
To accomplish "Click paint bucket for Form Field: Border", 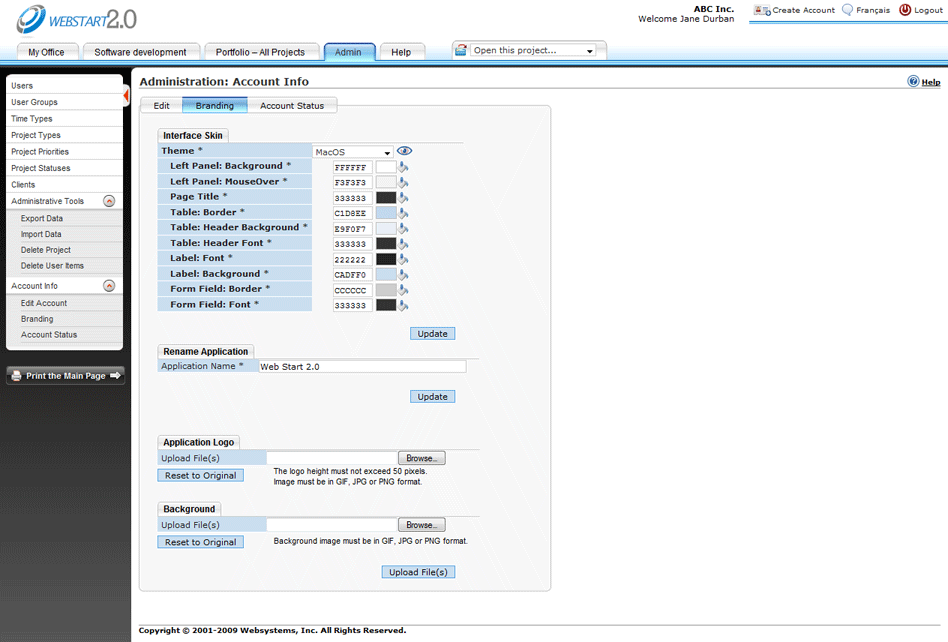I will [x=404, y=290].
